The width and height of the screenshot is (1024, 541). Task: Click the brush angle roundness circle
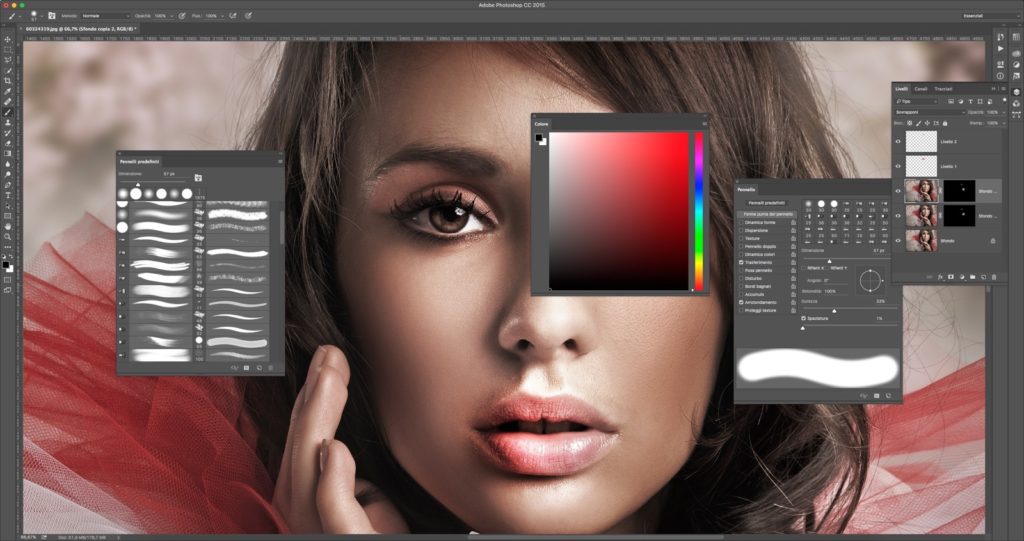(871, 280)
